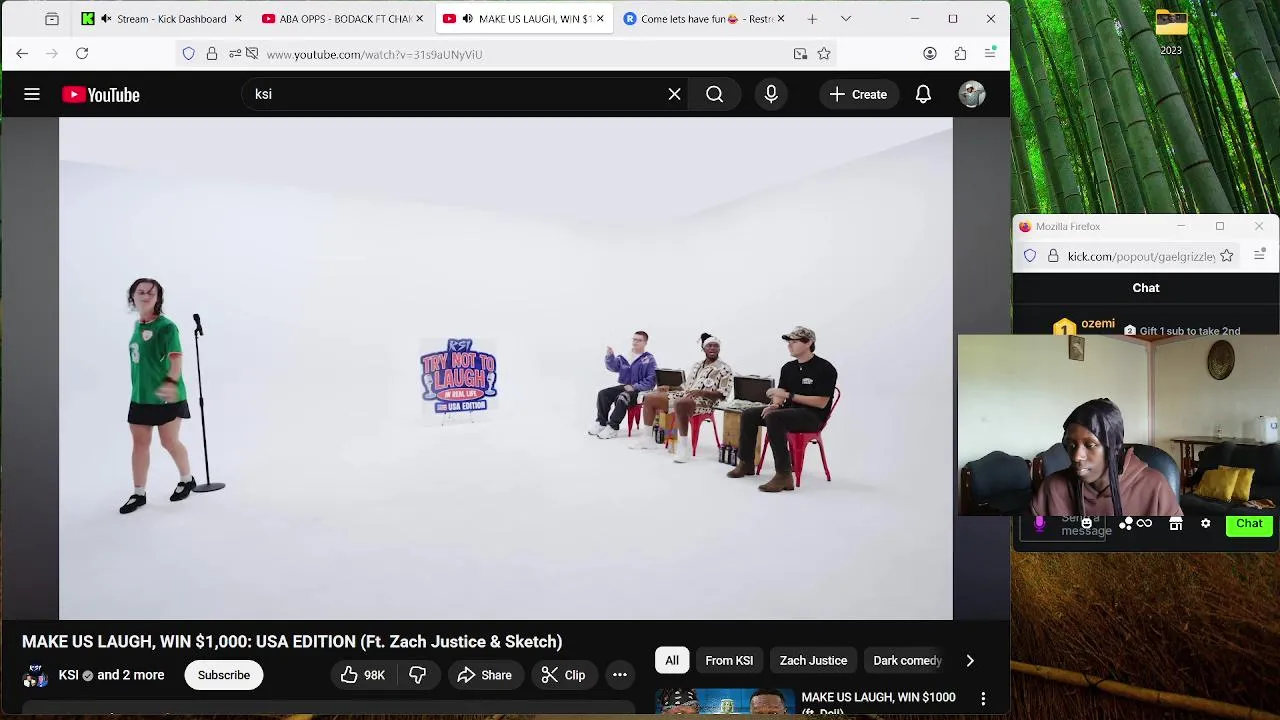Open a new browser tab

[x=812, y=18]
